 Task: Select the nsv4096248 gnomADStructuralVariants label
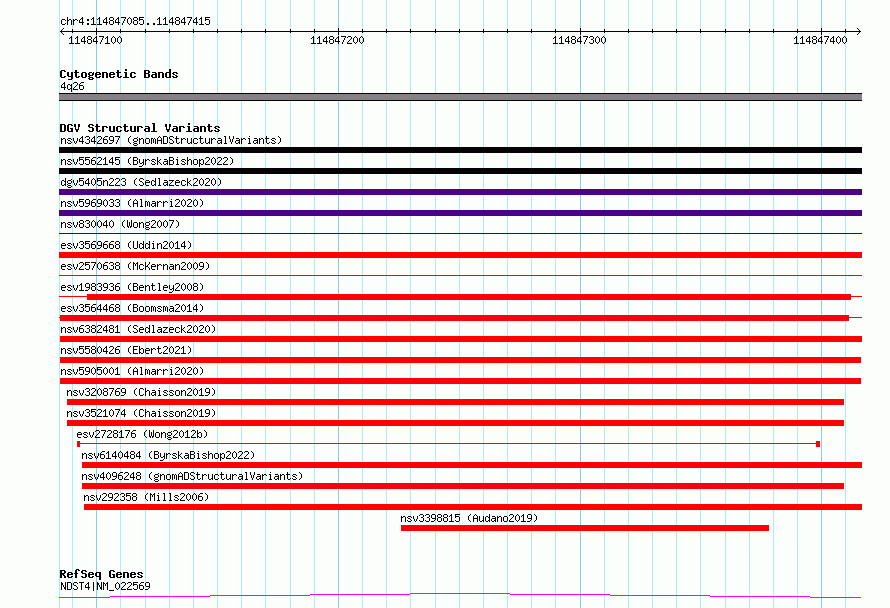tap(192, 476)
